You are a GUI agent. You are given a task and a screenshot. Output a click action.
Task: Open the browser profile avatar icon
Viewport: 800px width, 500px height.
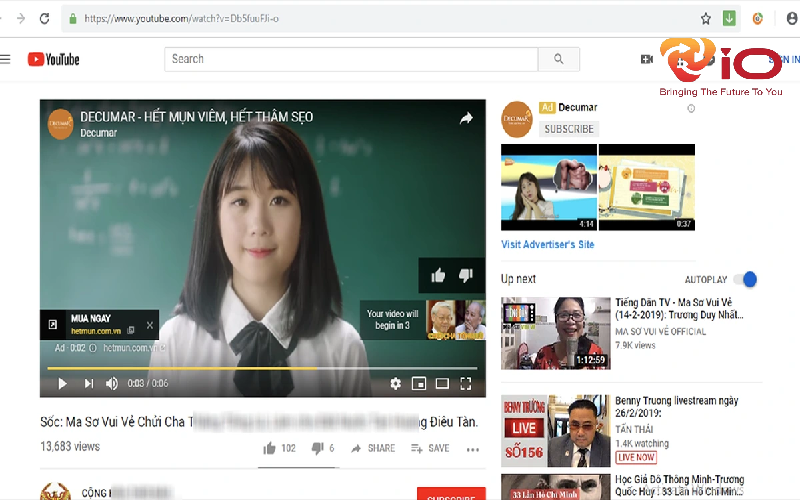tap(792, 19)
